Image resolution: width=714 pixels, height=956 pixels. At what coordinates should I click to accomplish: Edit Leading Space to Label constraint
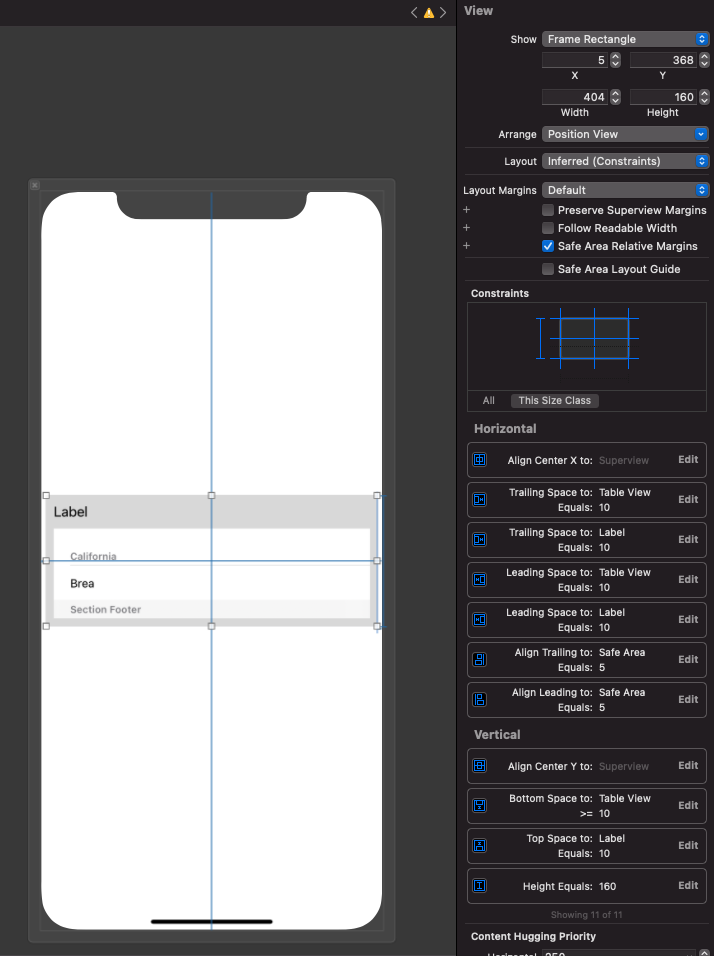point(688,619)
